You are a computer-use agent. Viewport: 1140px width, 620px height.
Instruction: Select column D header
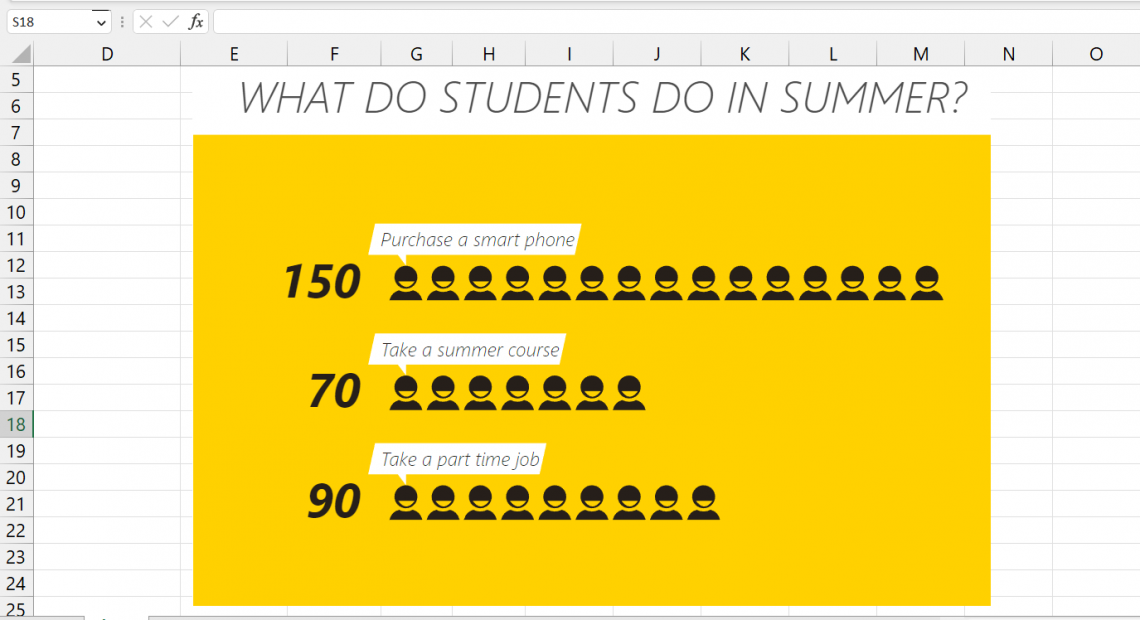(107, 54)
